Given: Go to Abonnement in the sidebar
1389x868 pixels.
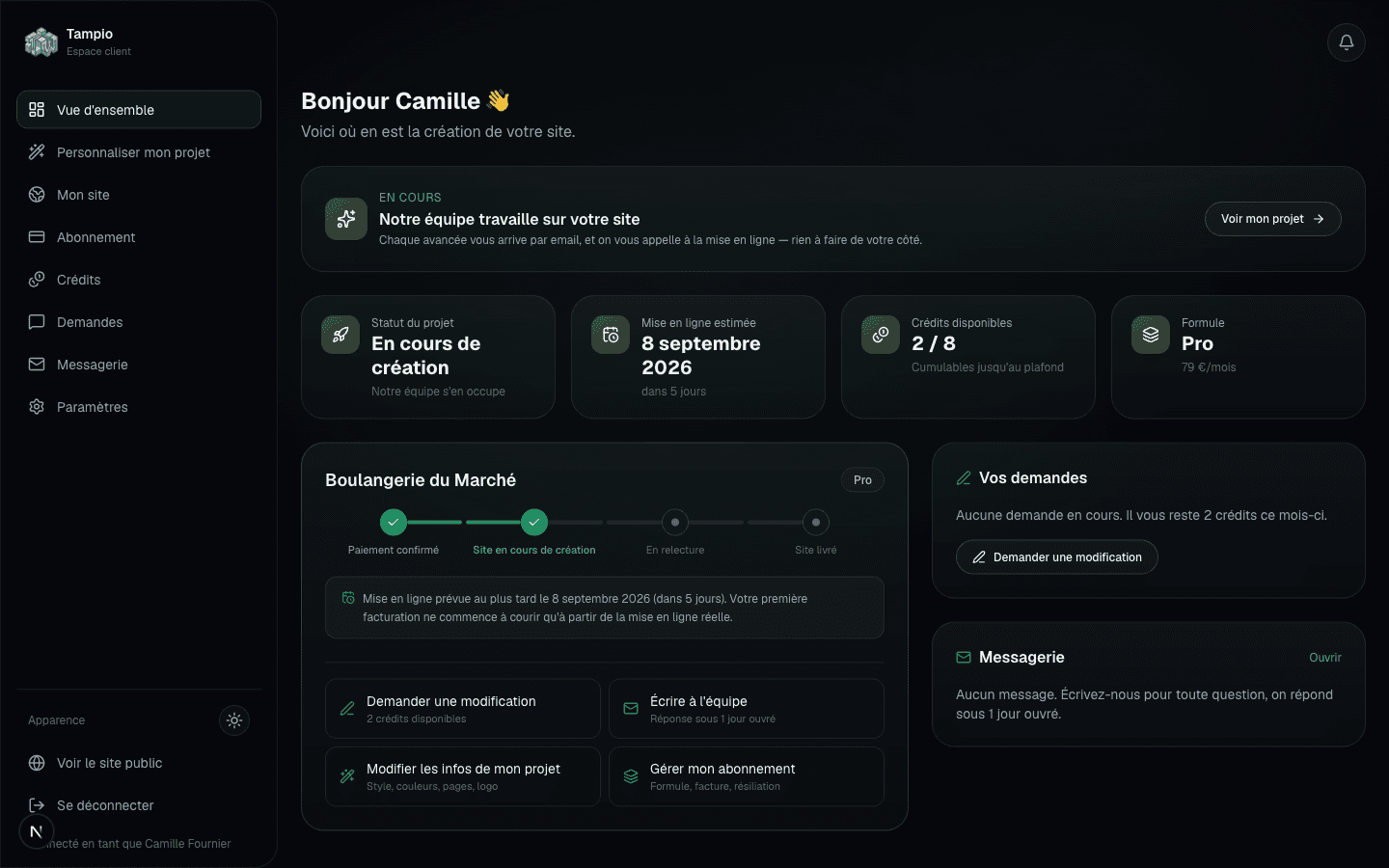Looking at the screenshot, I should [139, 237].
